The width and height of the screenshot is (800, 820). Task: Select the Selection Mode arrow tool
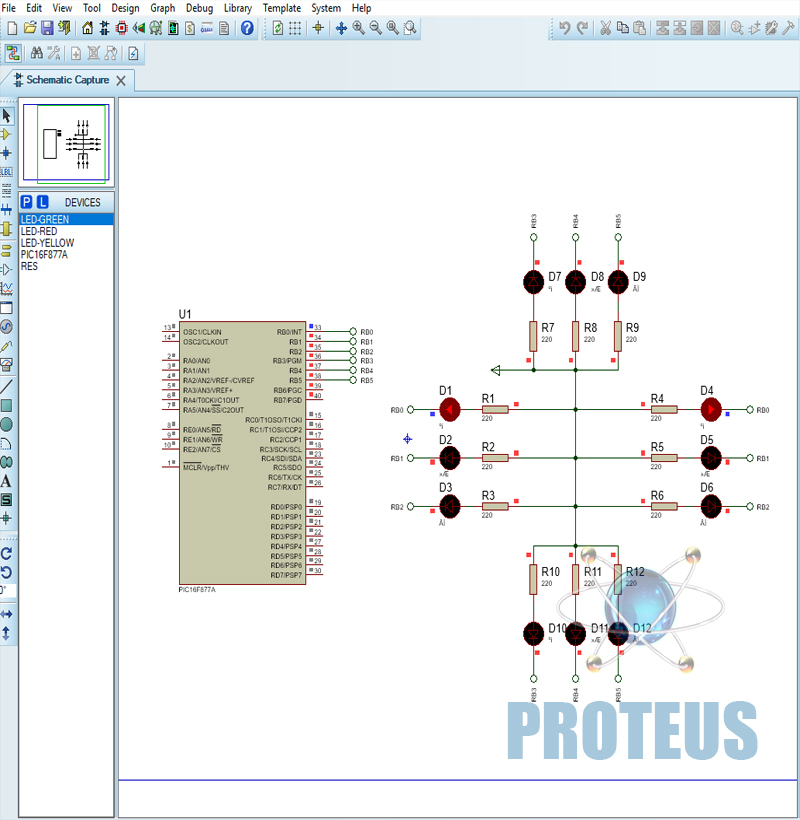click(6, 115)
